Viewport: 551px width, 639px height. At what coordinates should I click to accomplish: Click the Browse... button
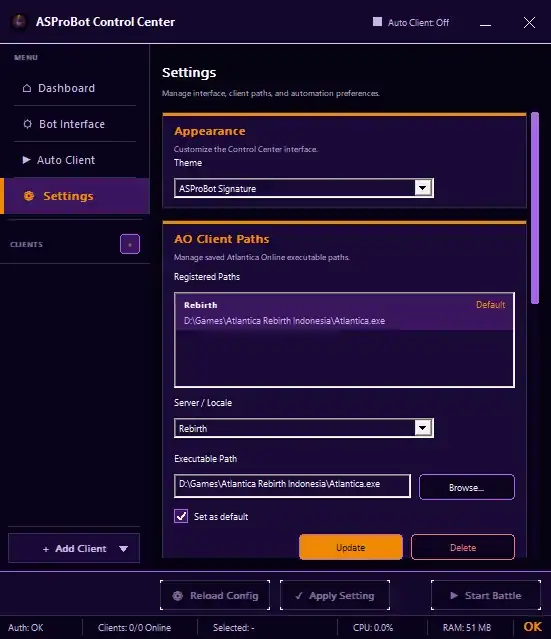(x=467, y=487)
